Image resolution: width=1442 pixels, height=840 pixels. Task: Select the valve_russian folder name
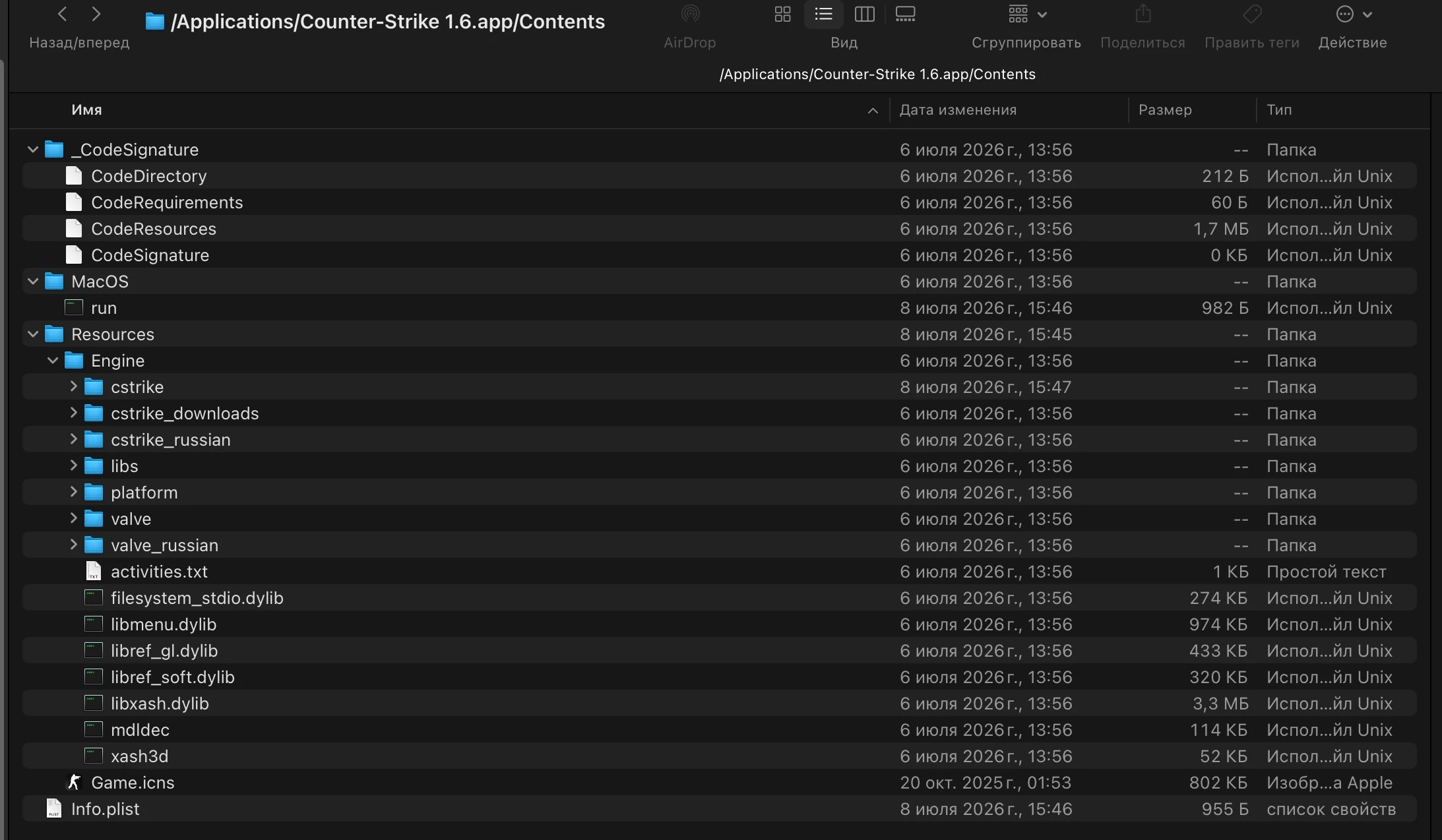[164, 545]
